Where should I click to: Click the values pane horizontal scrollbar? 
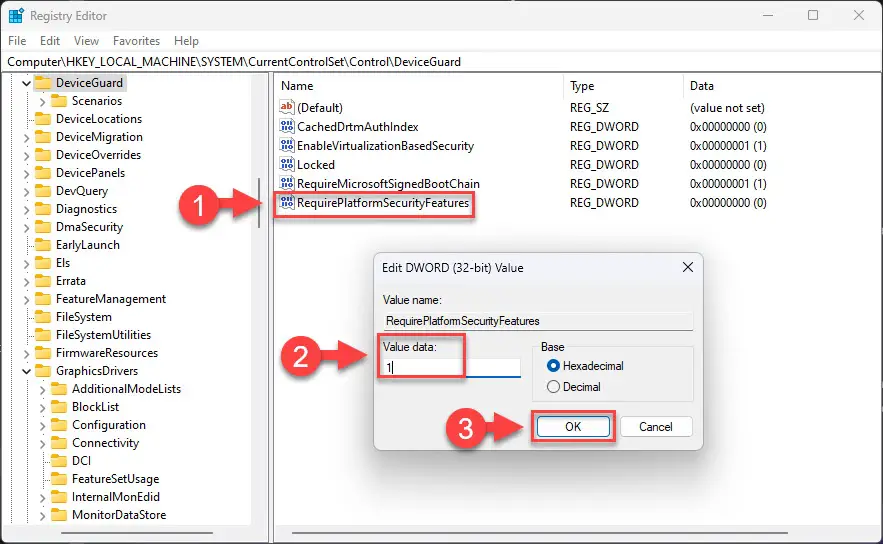tap(539, 532)
